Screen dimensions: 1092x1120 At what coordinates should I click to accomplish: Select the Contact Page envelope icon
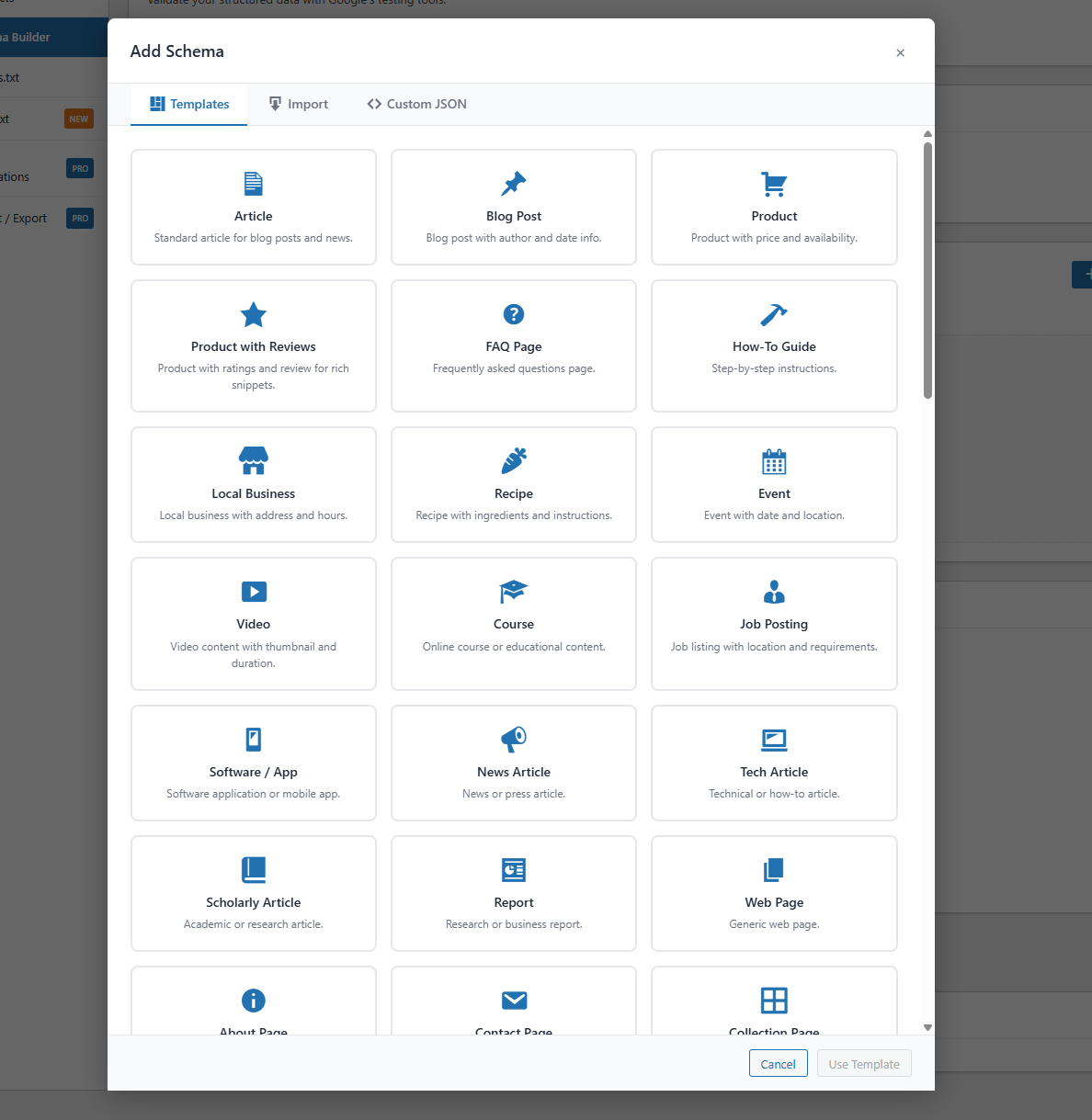tap(513, 1001)
